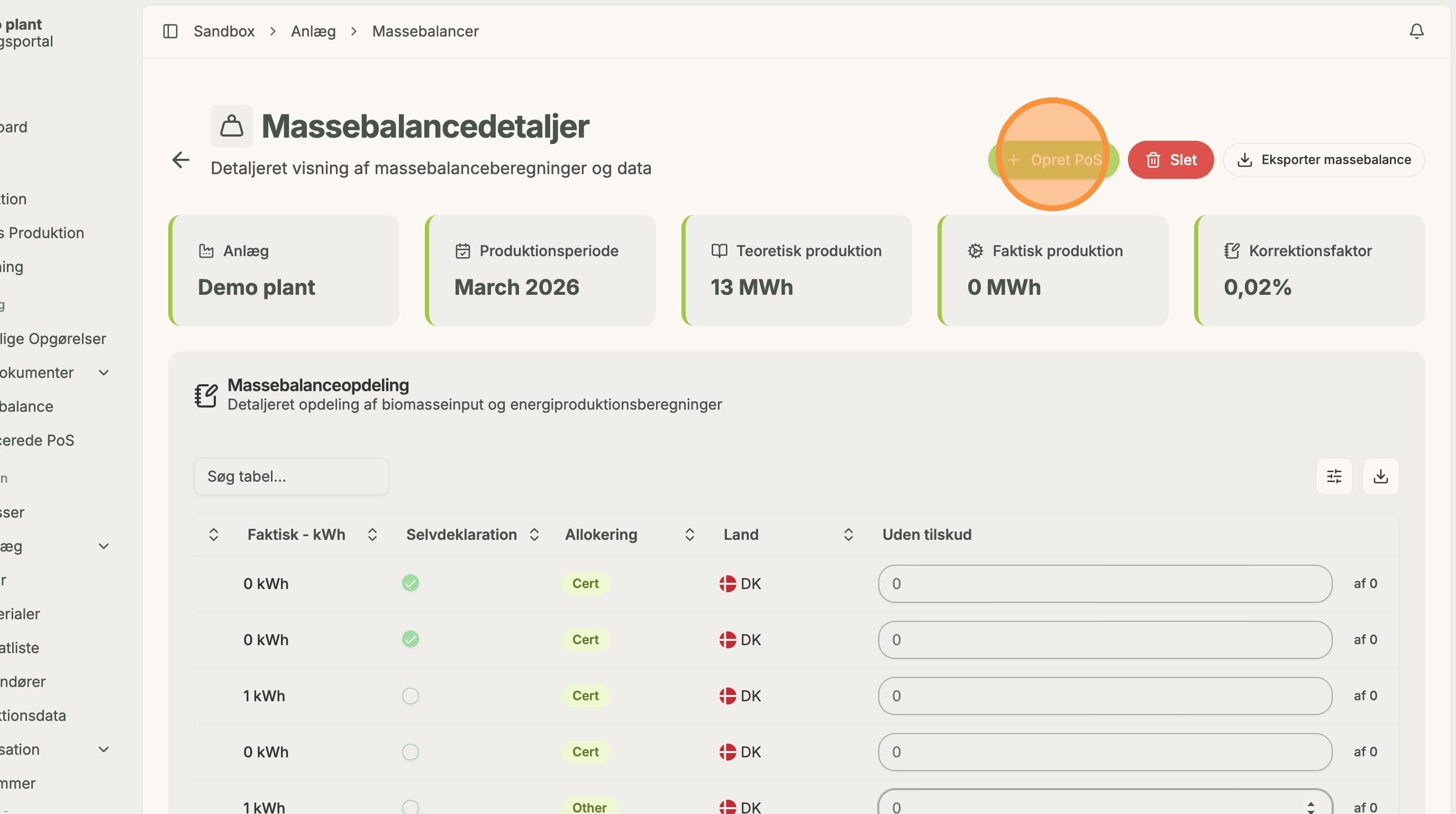Expand the Anlæg sidebar chevron

pos(104,546)
